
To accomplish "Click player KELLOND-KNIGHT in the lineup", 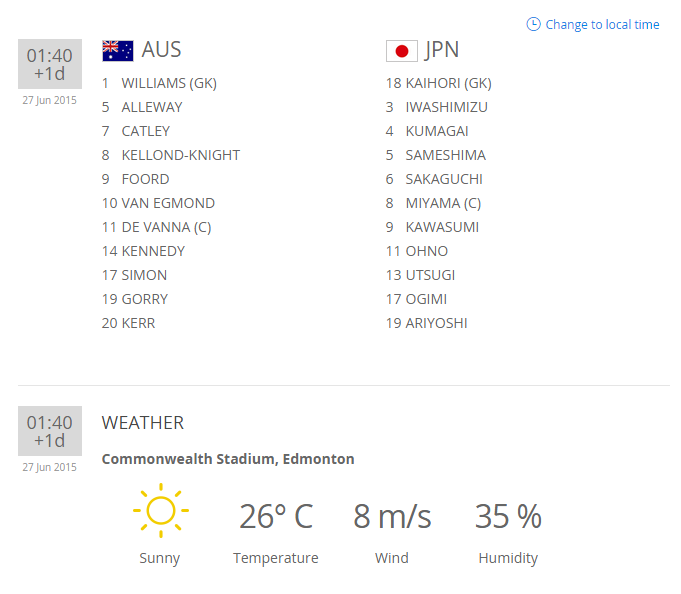I will [x=180, y=155].
